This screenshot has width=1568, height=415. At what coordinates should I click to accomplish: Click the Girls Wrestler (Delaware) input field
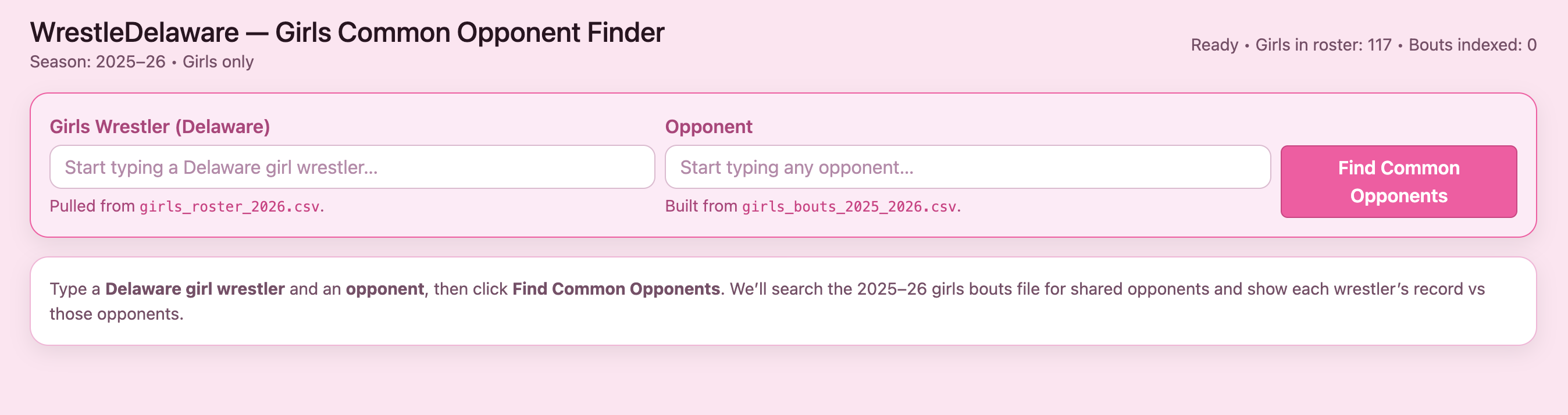click(x=353, y=167)
